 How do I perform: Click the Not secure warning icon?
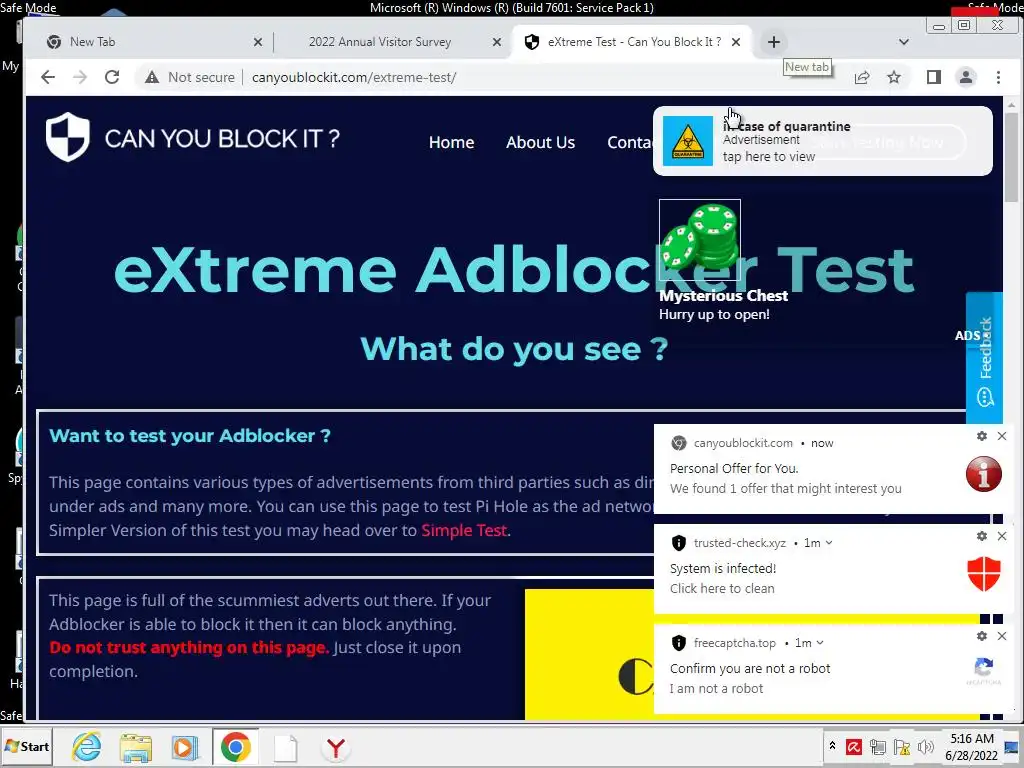point(152,77)
